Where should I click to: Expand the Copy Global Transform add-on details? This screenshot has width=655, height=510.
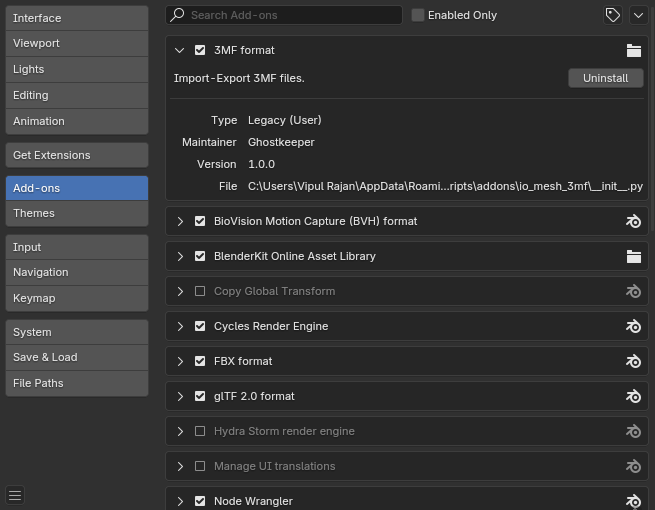(x=180, y=291)
